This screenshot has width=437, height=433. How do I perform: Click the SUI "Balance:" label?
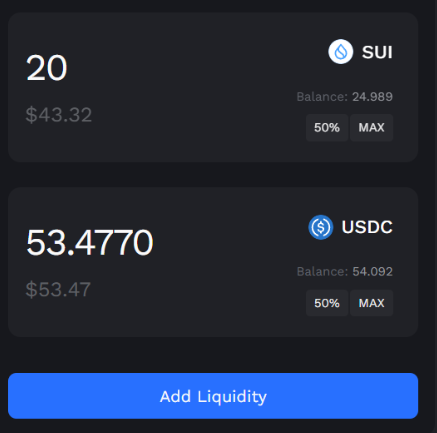tap(322, 97)
